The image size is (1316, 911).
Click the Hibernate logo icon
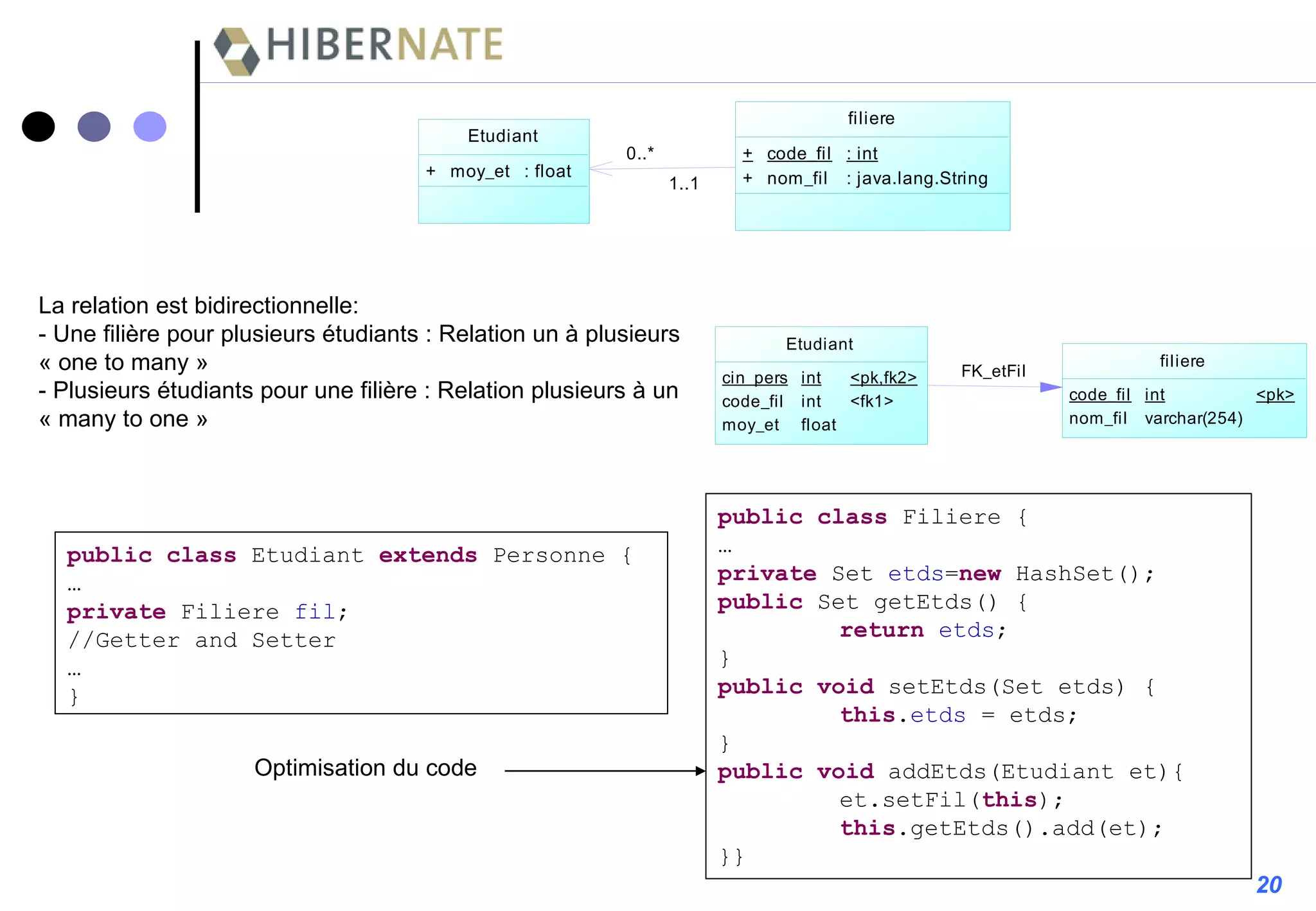pyautogui.click(x=236, y=51)
